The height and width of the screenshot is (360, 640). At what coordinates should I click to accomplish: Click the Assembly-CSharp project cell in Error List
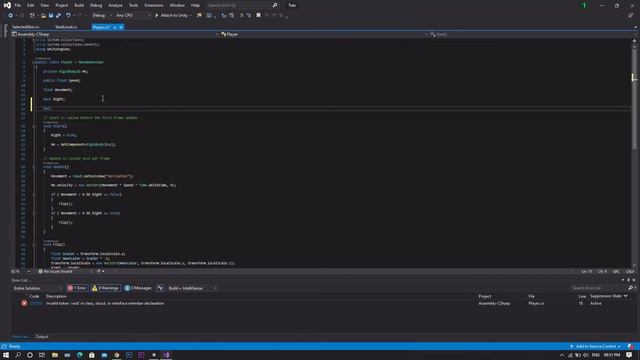[x=494, y=303]
